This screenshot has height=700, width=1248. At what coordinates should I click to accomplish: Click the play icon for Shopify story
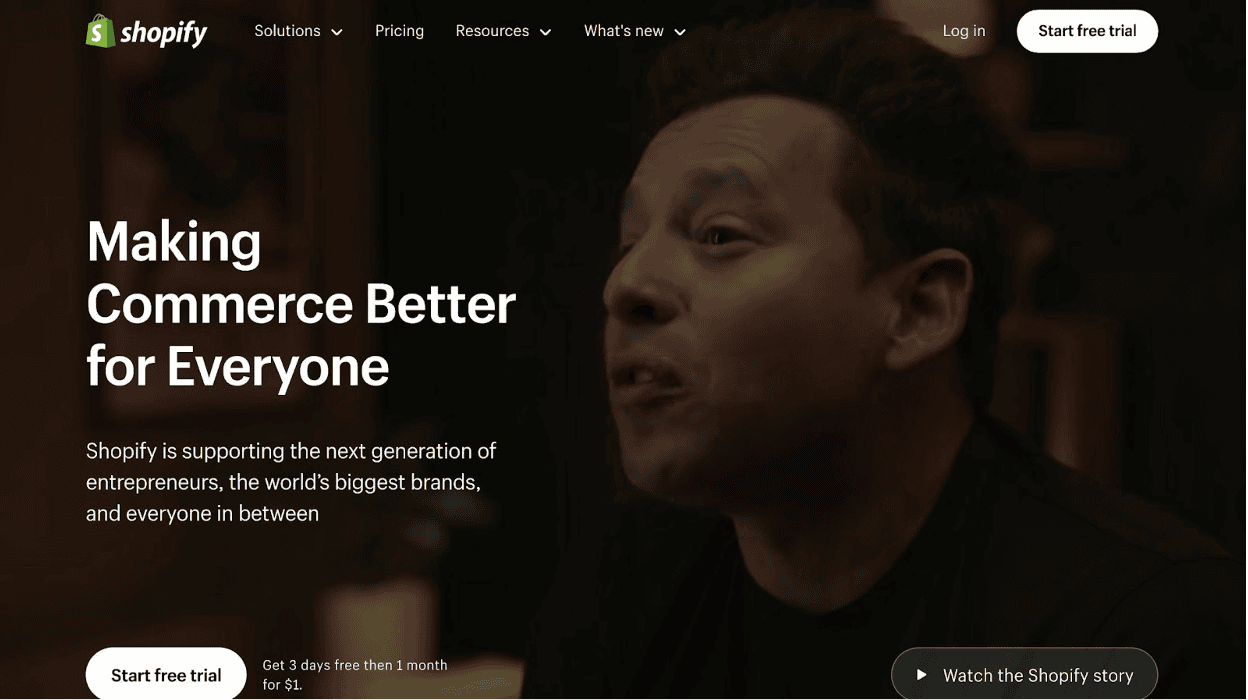(921, 675)
